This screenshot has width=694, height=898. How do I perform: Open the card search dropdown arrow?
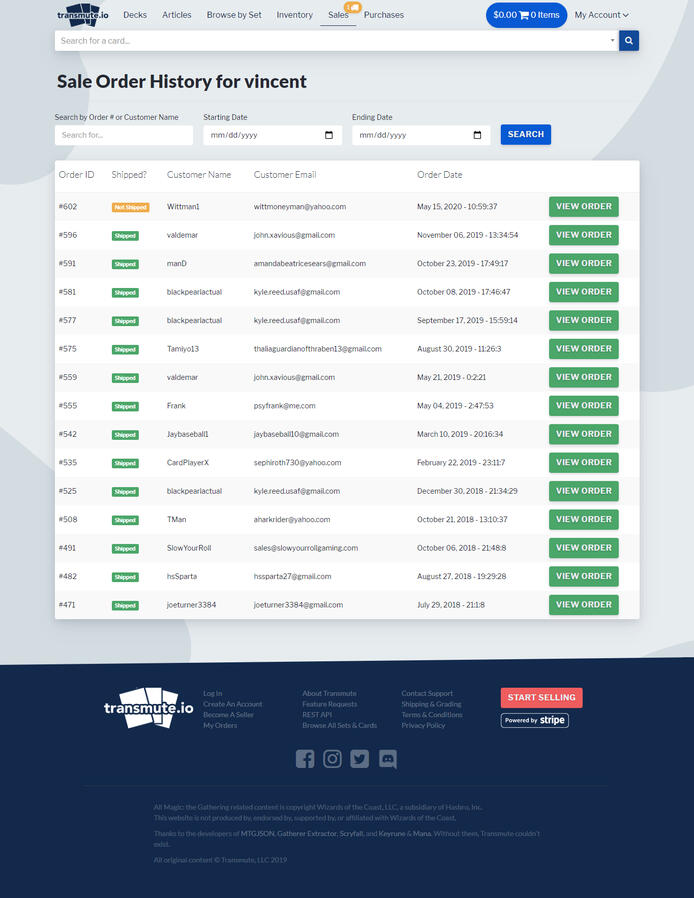[x=612, y=41]
